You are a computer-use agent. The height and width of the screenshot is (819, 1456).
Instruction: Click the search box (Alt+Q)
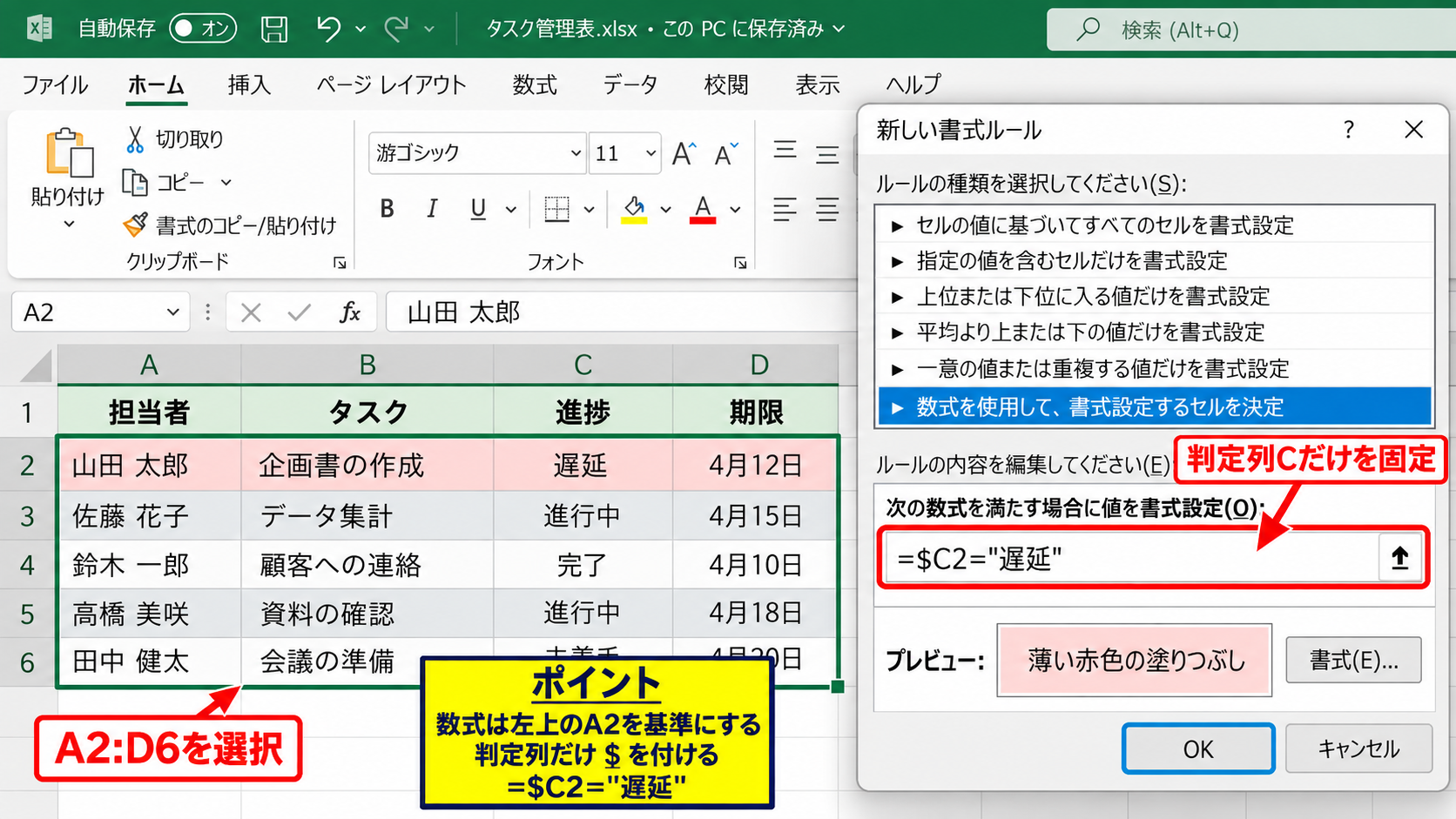(1251, 30)
